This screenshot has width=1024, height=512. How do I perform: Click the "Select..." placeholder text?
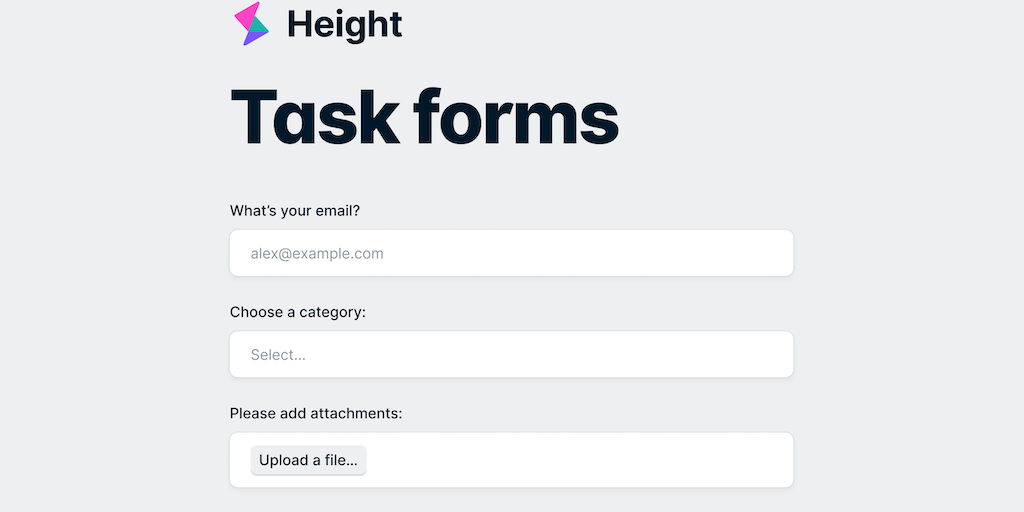click(278, 355)
